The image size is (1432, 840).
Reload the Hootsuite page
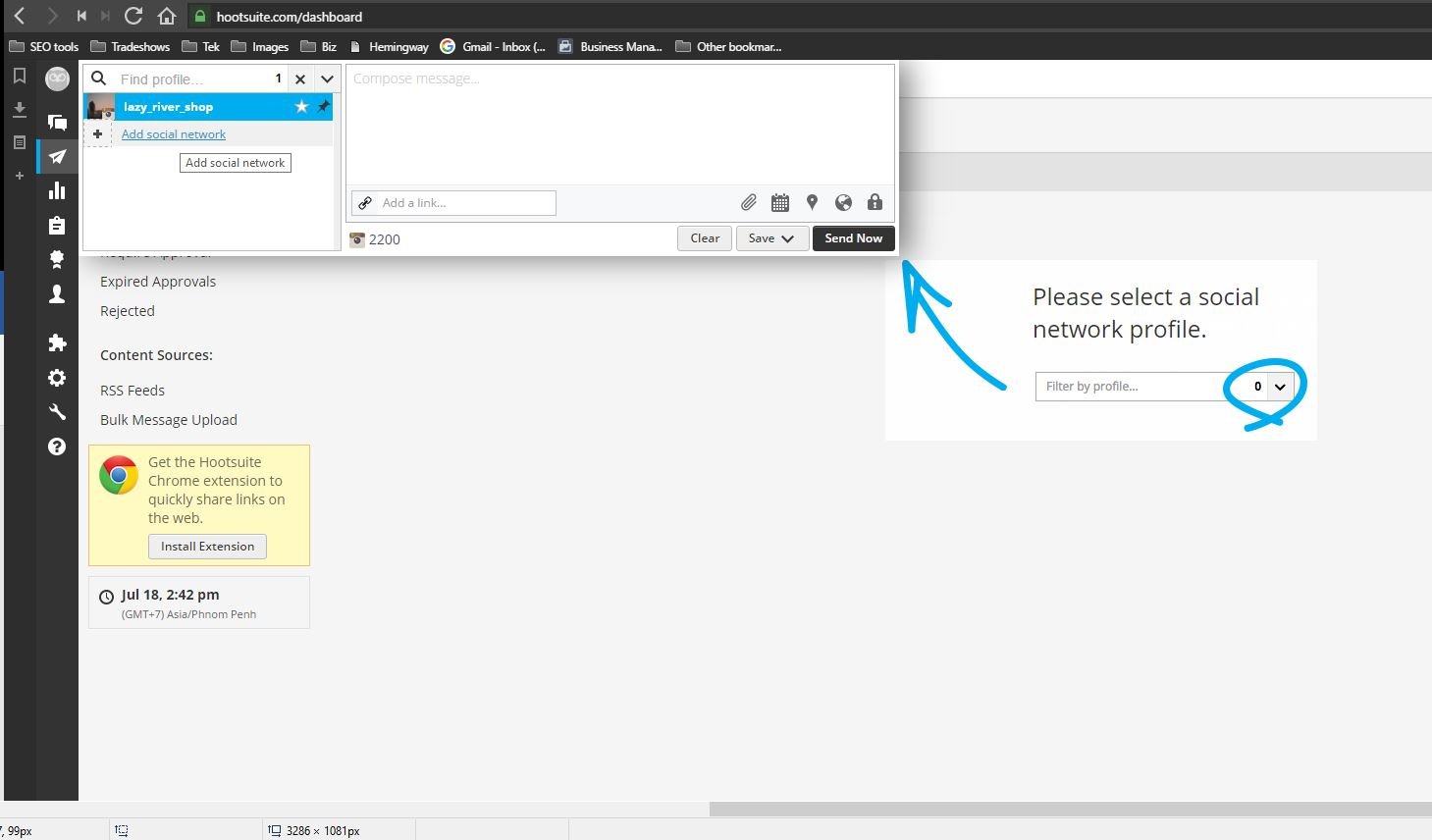click(133, 16)
